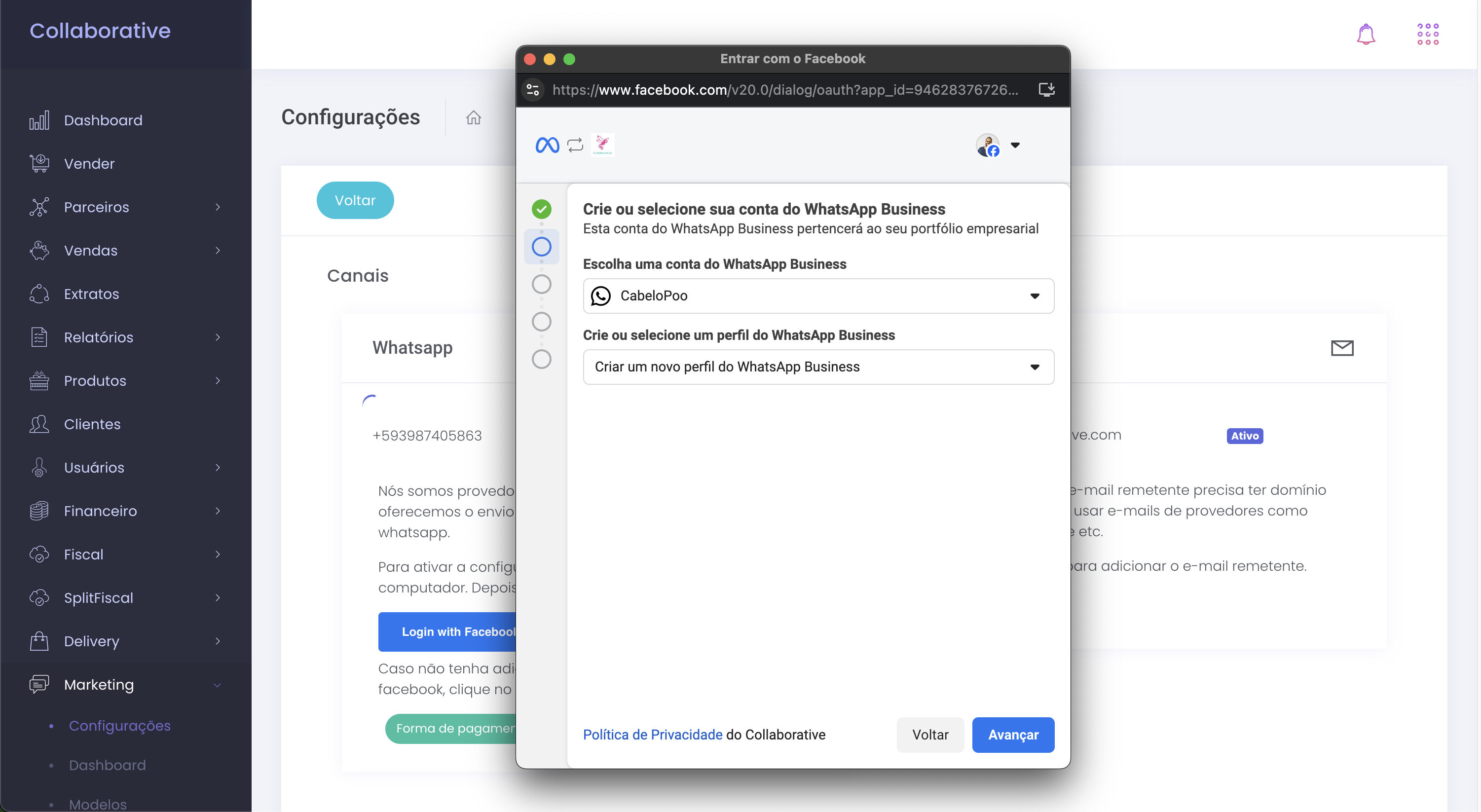This screenshot has width=1481, height=812.
Task: Open the Financeiro section icon
Action: tap(38, 510)
